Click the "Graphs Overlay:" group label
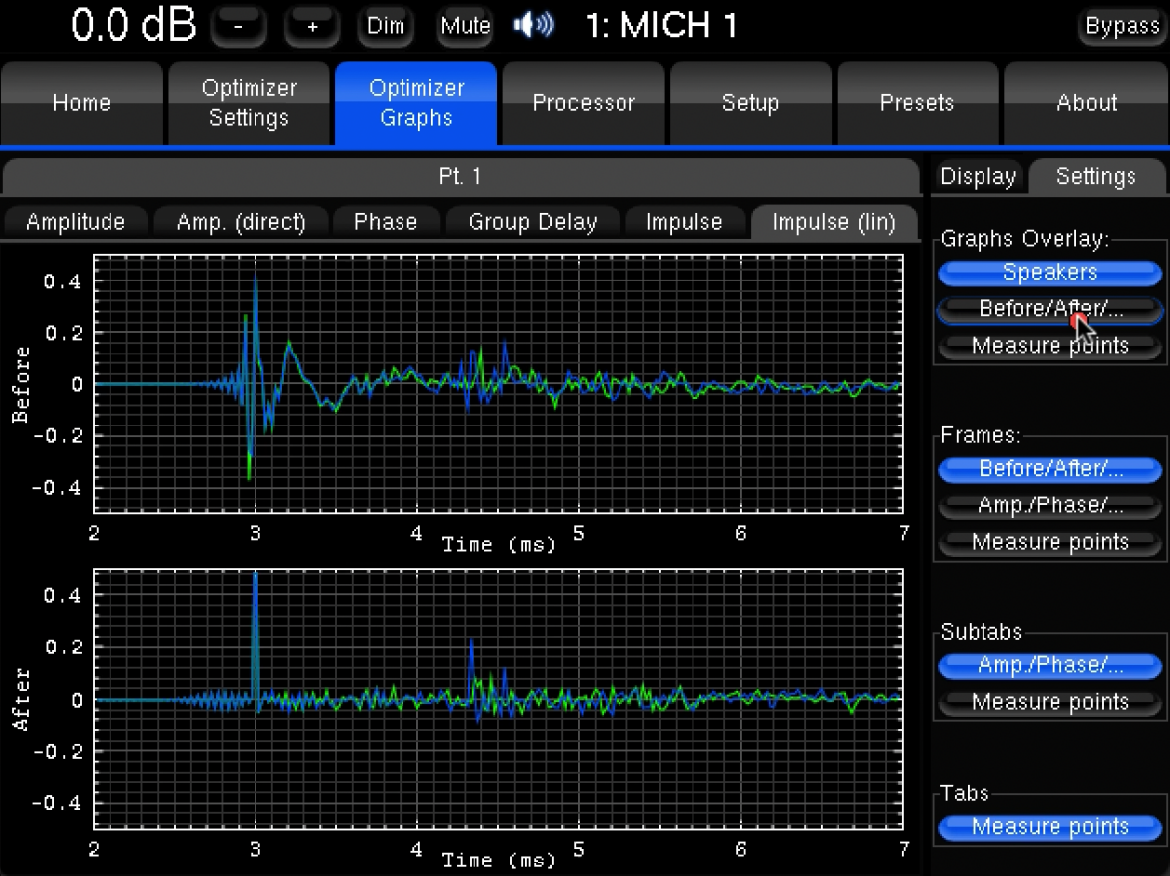 point(1024,239)
